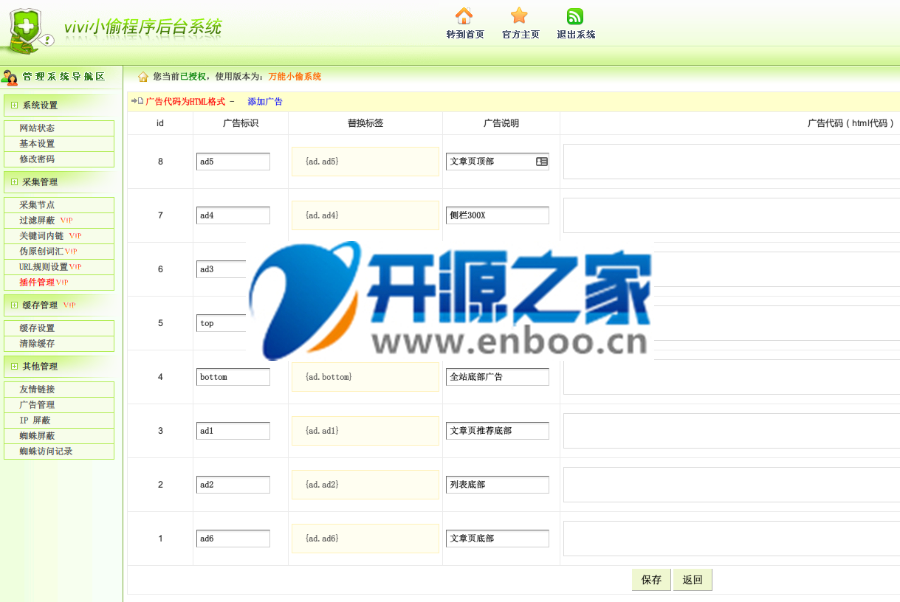Screen dimensions: 900x602
Task: Open 蜘蛛访问记录 in the sidebar
Action: (59, 451)
